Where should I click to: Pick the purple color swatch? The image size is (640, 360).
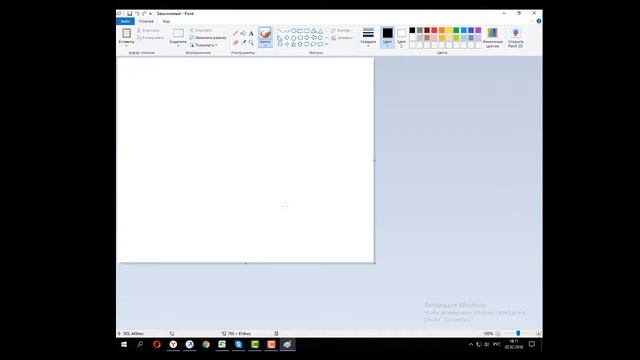click(478, 30)
